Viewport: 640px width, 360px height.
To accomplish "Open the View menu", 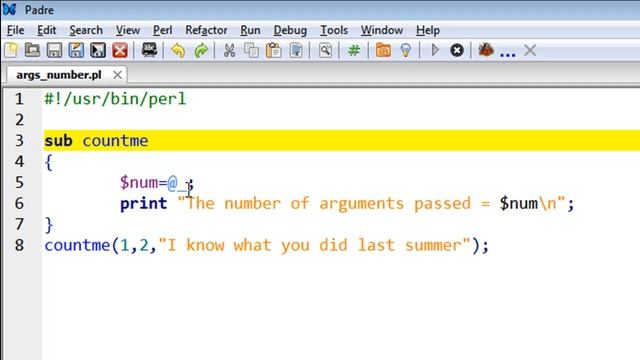I will [128, 30].
